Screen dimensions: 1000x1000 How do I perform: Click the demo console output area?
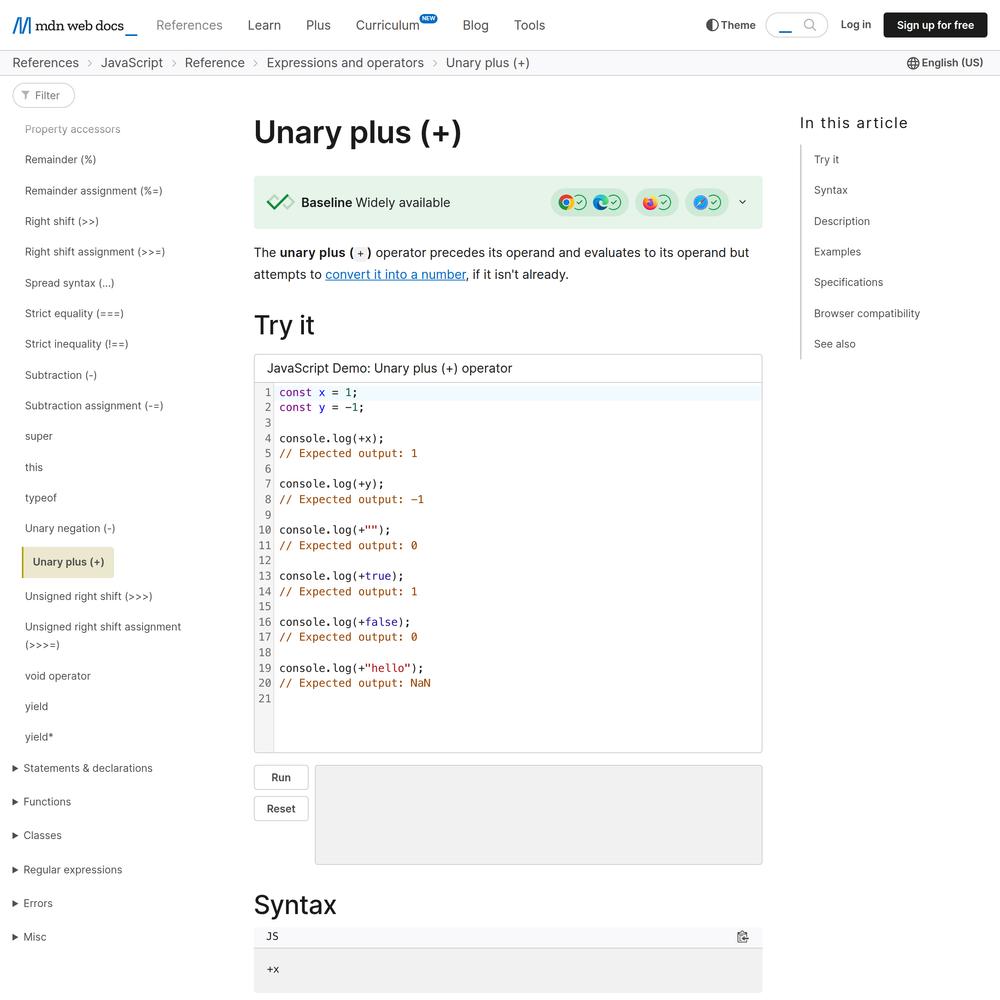(538, 815)
